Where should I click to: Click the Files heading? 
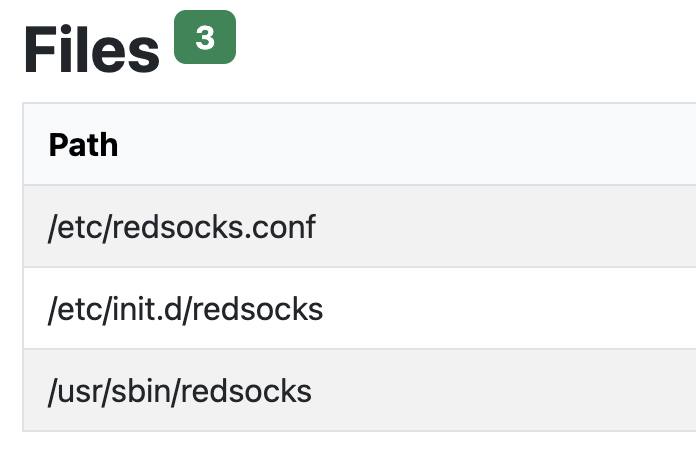pos(92,50)
